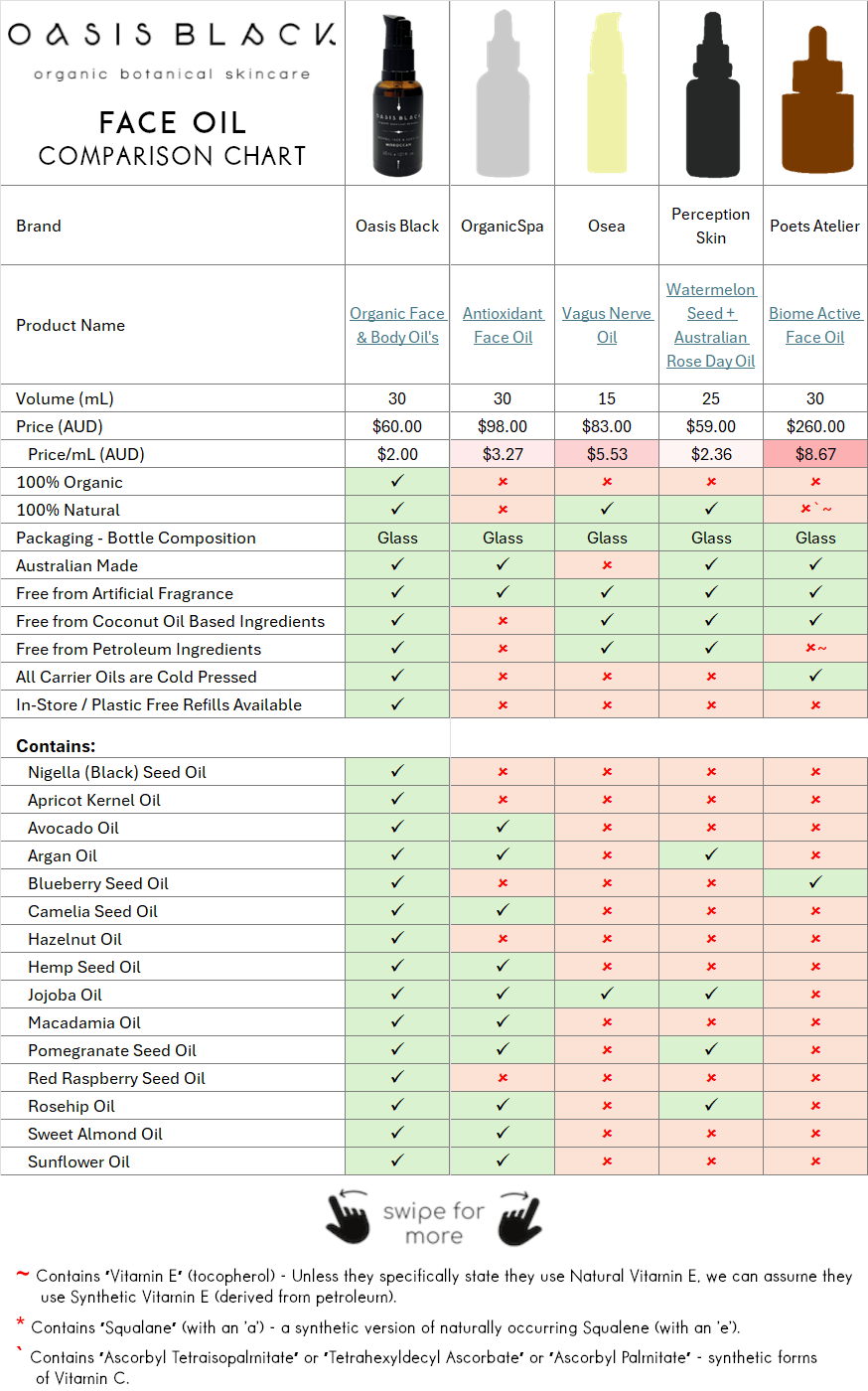The width and height of the screenshot is (868, 1391).
Task: Click the grey OrganicSpa dropper bottle image
Action: pos(503,94)
